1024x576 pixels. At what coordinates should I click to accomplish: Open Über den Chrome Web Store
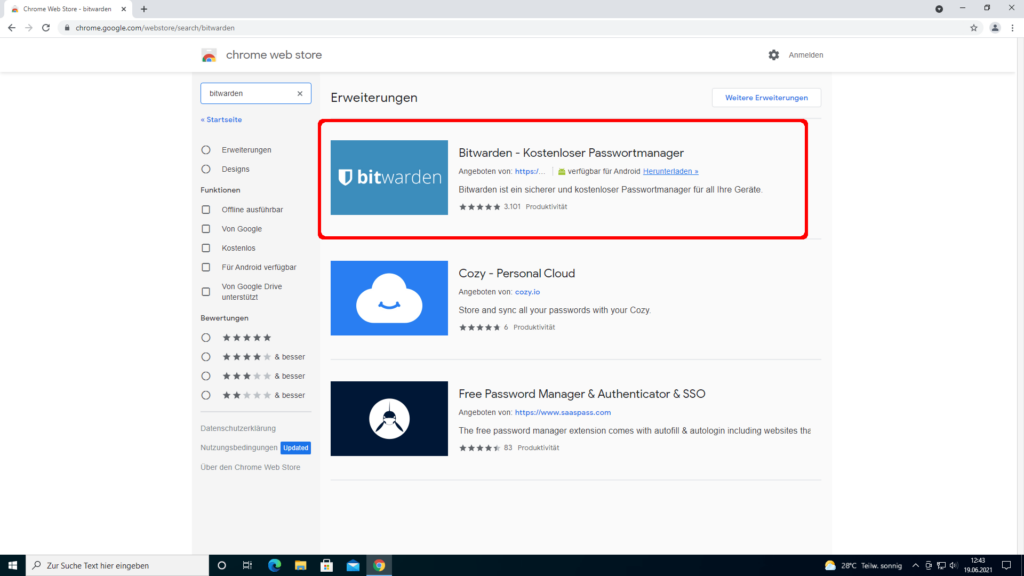[x=250, y=468]
